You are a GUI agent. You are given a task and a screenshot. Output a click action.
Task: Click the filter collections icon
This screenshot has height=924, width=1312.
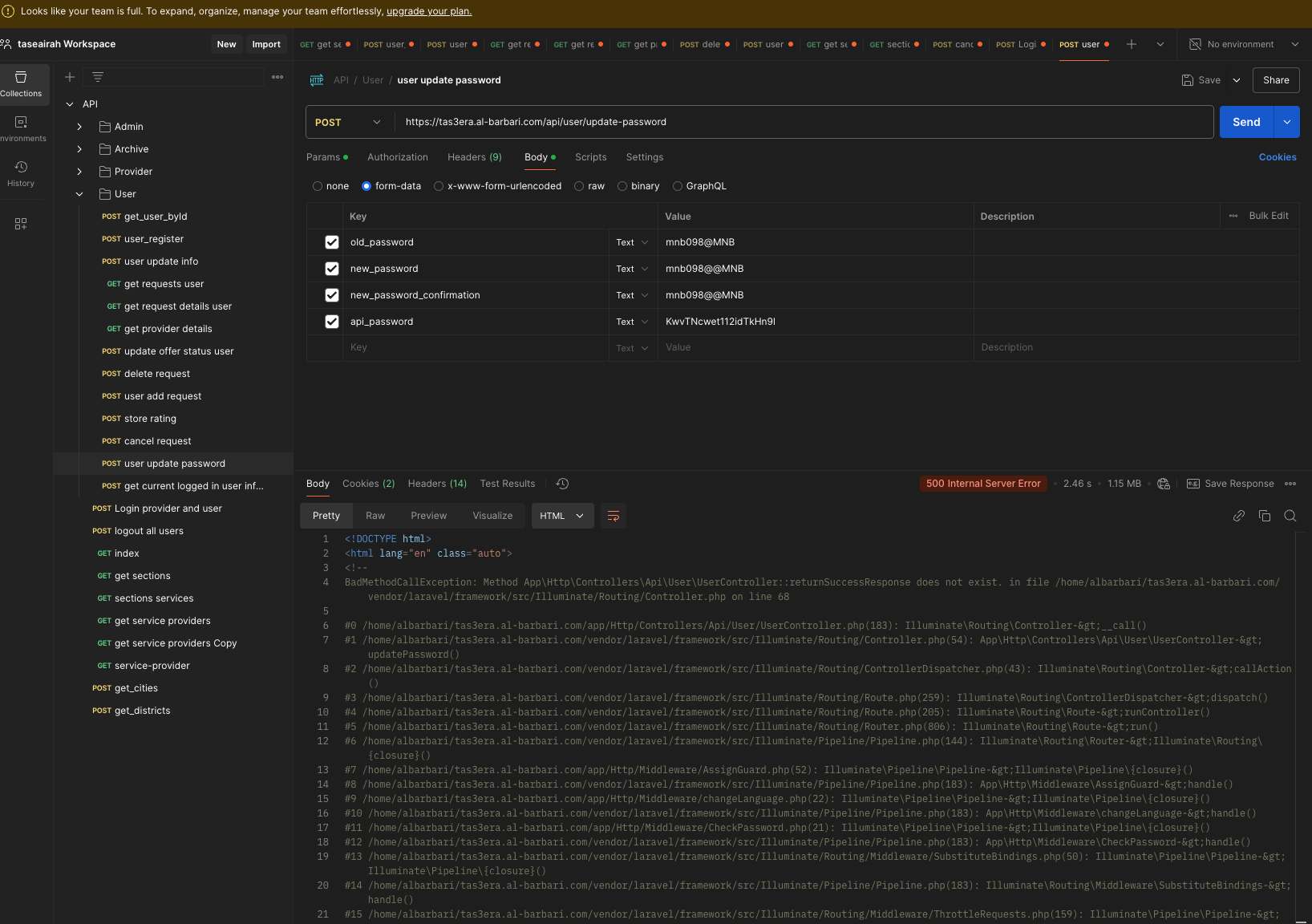(98, 77)
